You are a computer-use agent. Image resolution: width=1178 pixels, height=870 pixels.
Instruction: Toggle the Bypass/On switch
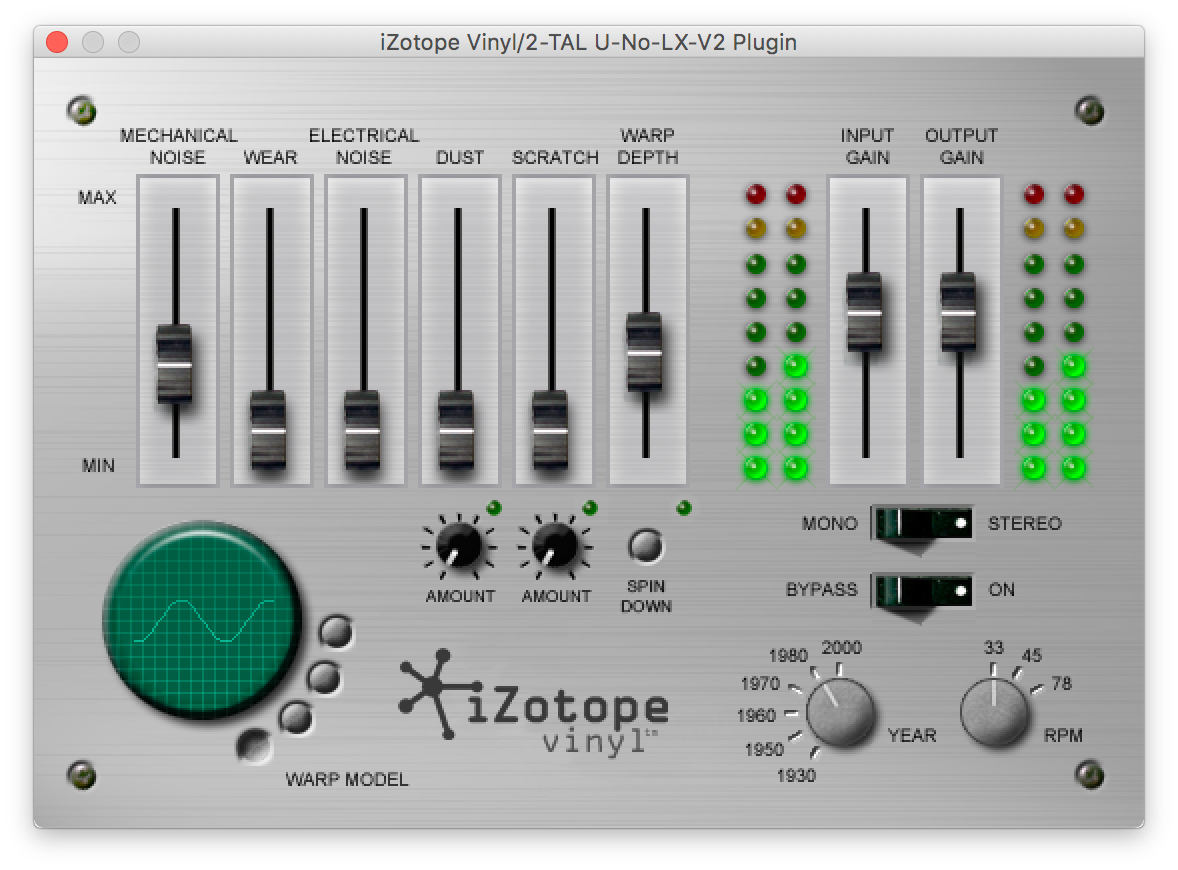[922, 591]
